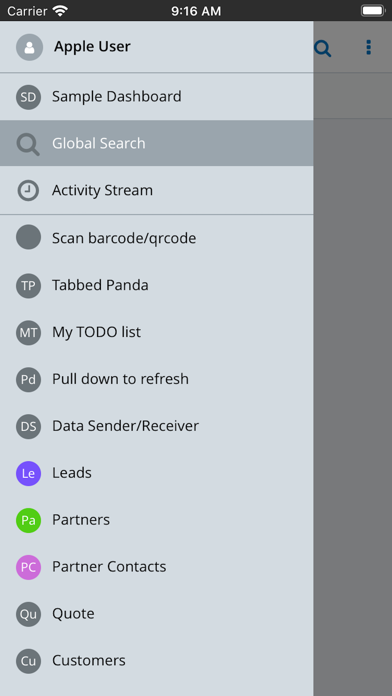
Task: Open Scan barcode/qrcode option
Action: (x=157, y=238)
